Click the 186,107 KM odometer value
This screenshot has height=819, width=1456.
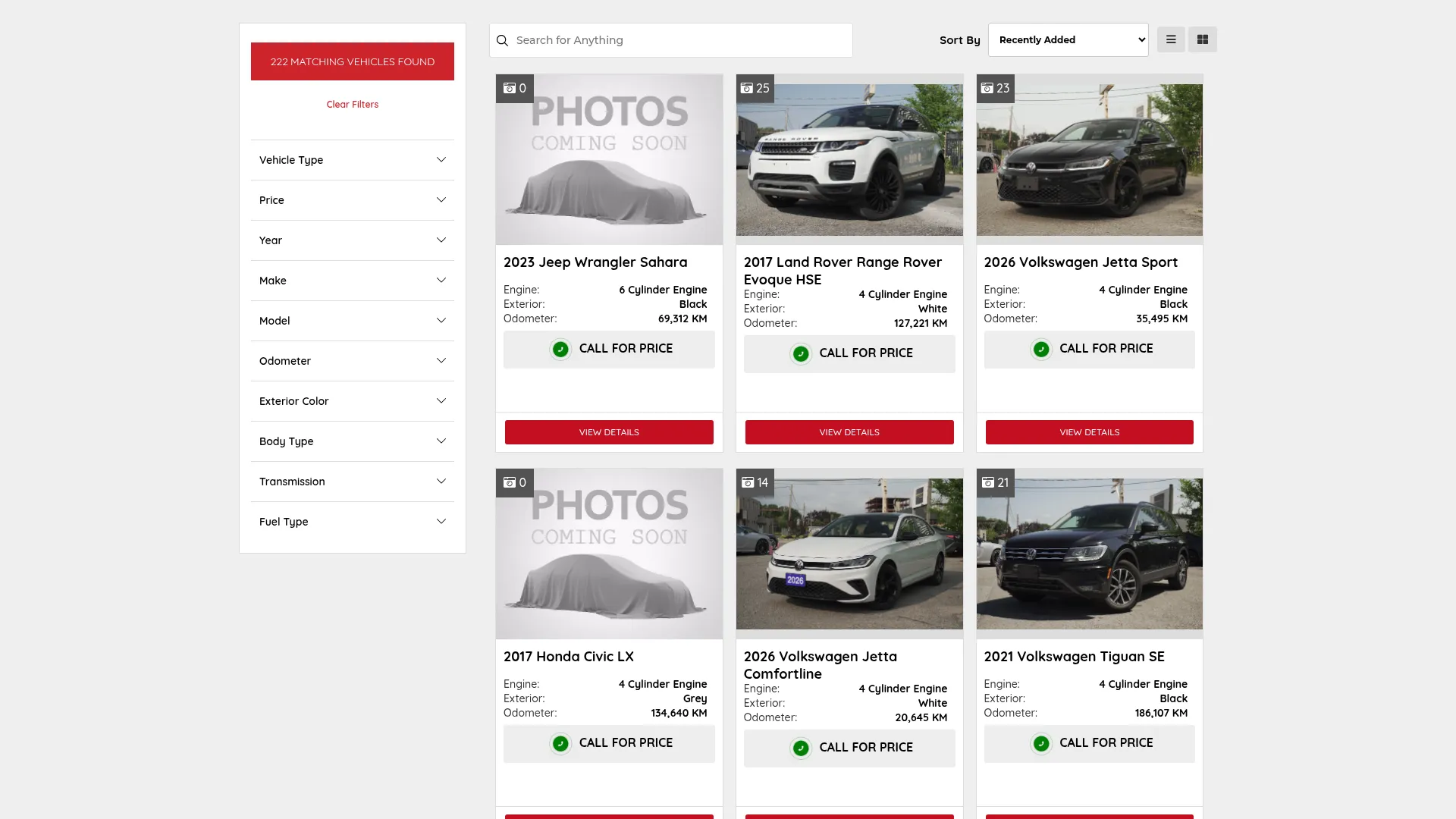(x=1161, y=714)
